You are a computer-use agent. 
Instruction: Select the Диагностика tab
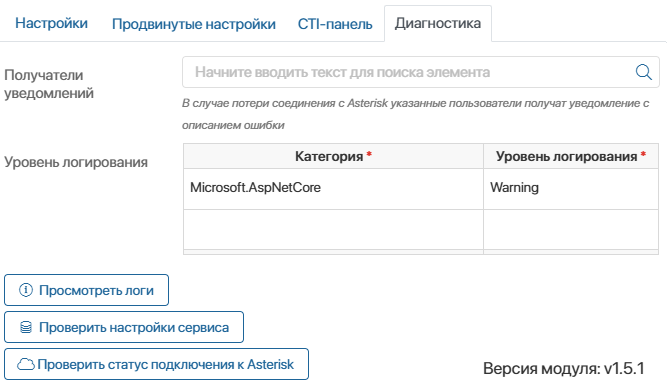tap(438, 23)
